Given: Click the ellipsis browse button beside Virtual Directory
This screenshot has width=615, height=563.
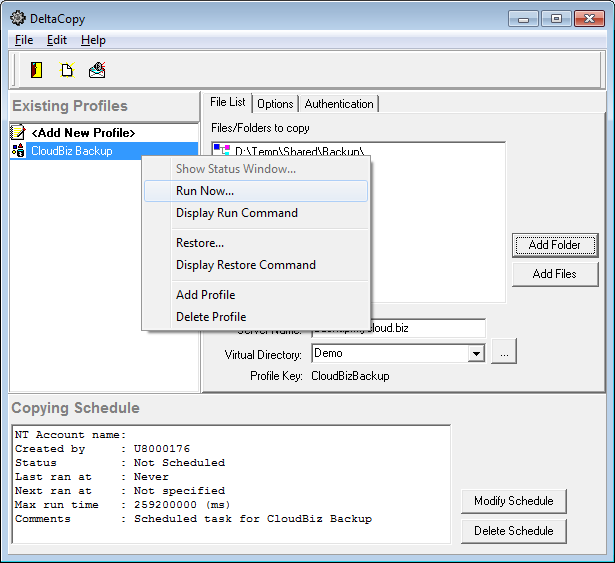Looking at the screenshot, I should pyautogui.click(x=504, y=353).
